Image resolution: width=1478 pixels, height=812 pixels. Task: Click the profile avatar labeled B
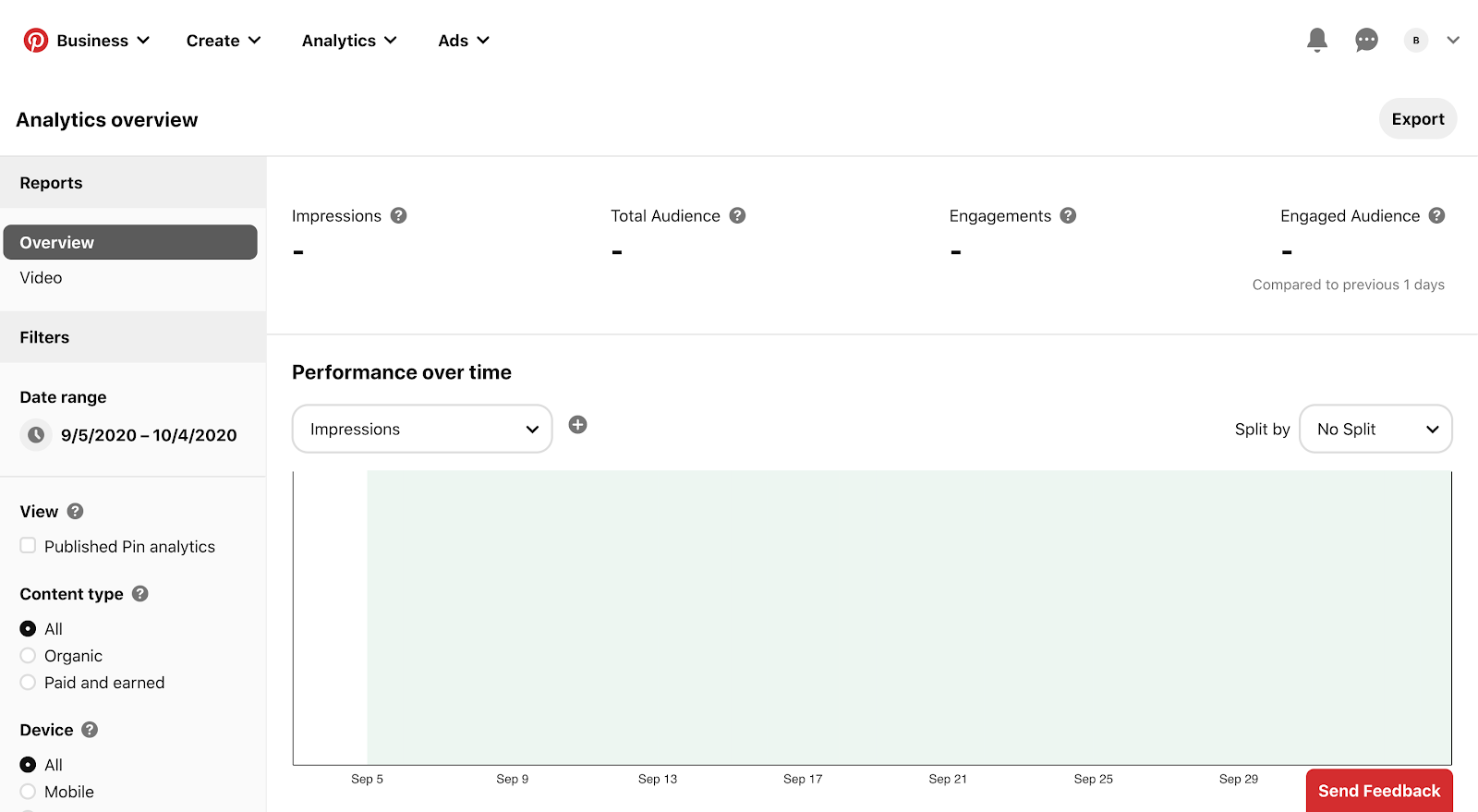[1415, 40]
